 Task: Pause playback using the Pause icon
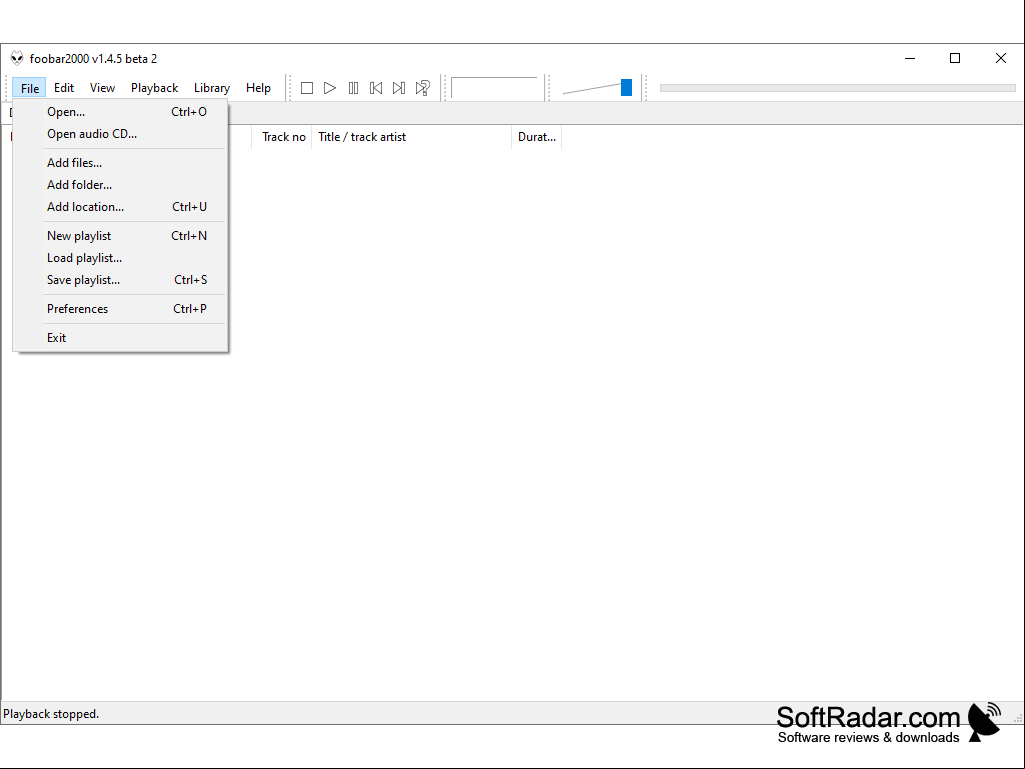[353, 88]
